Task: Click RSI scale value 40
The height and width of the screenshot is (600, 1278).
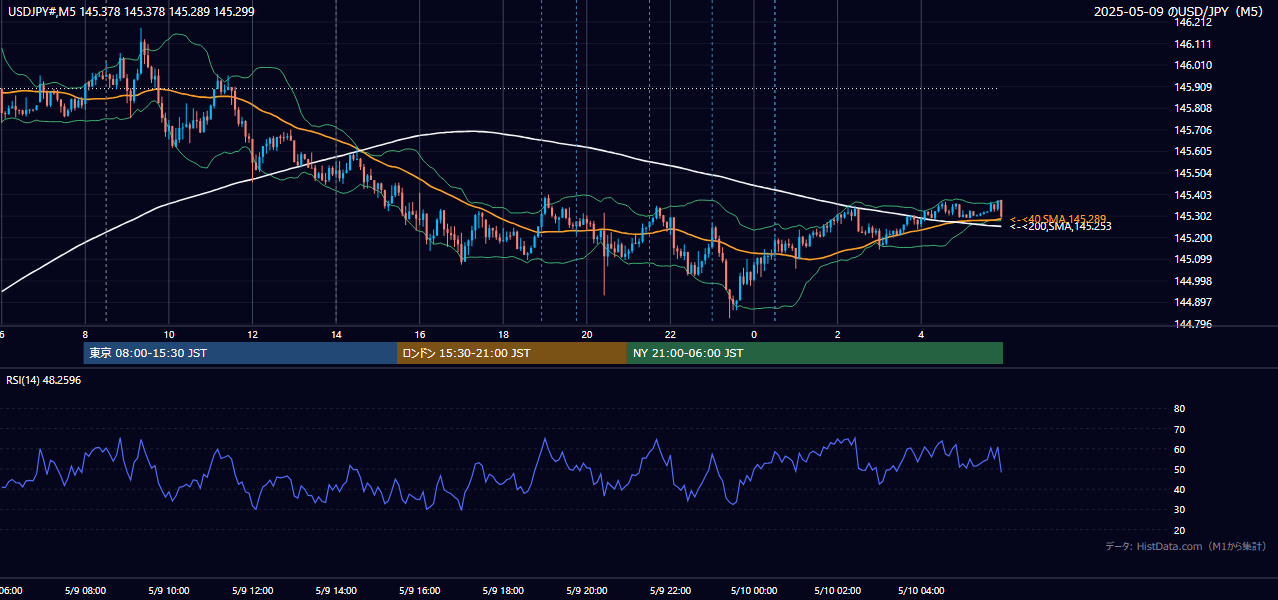Action: pos(1179,490)
